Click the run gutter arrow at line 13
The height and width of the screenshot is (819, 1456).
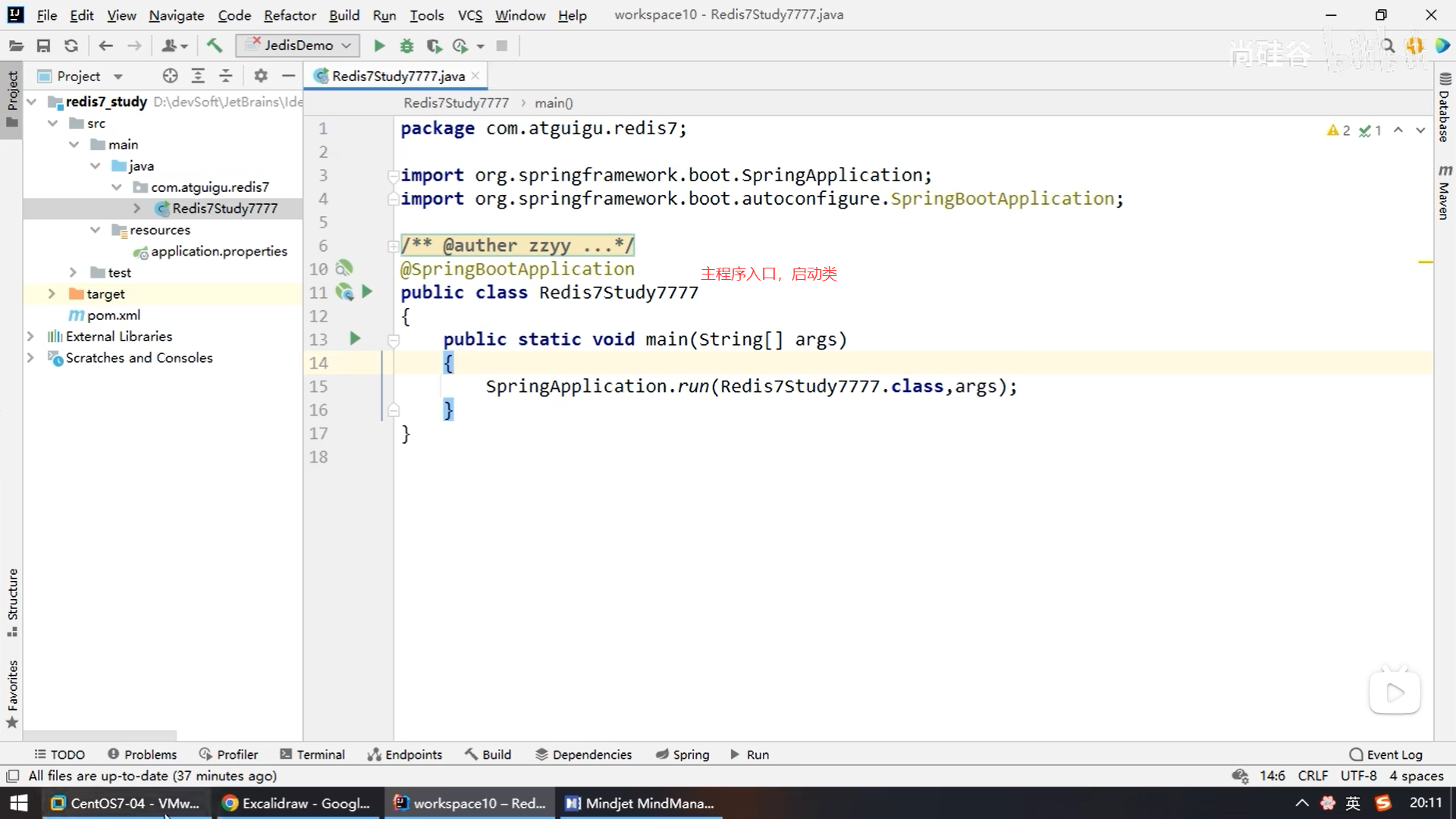tap(355, 338)
